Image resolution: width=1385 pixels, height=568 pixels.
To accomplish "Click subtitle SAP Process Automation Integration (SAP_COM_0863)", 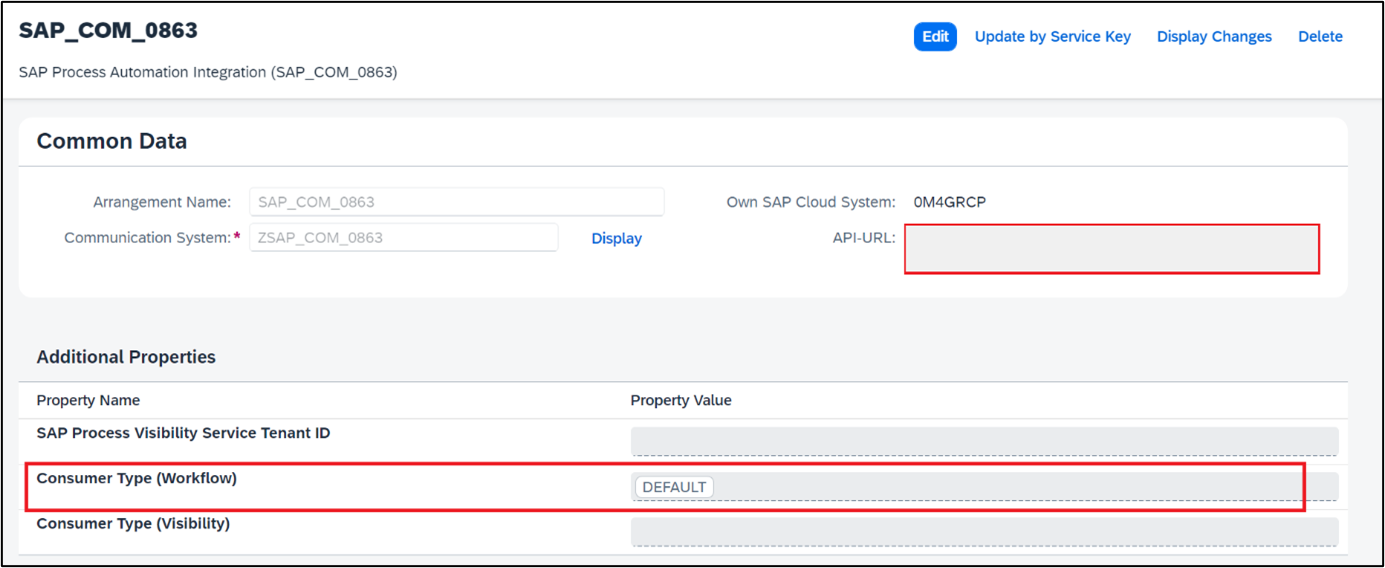I will tap(208, 73).
